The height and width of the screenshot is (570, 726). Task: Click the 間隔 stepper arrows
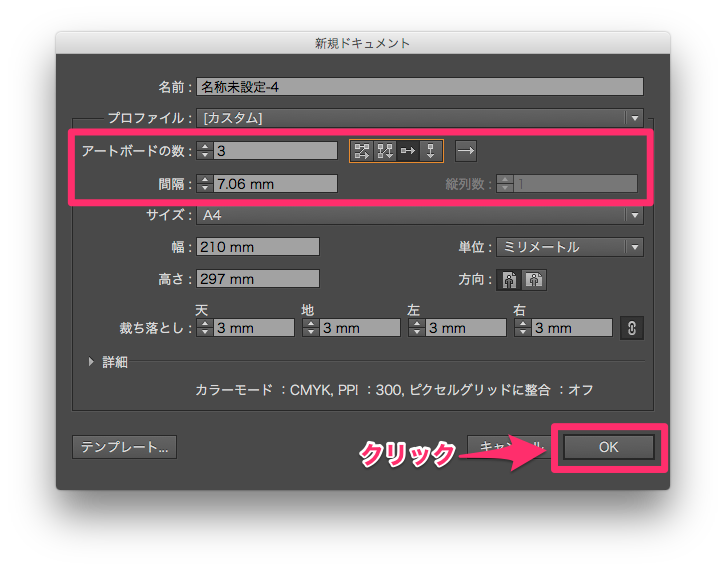pyautogui.click(x=205, y=184)
